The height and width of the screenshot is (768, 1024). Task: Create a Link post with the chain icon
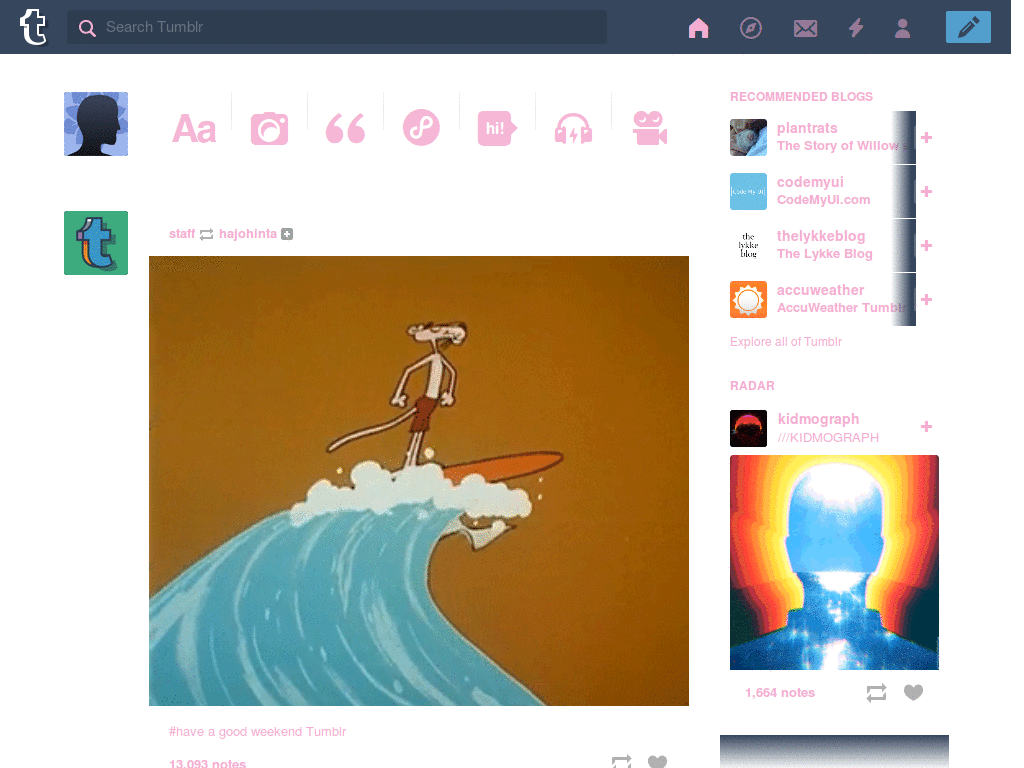click(x=421, y=127)
